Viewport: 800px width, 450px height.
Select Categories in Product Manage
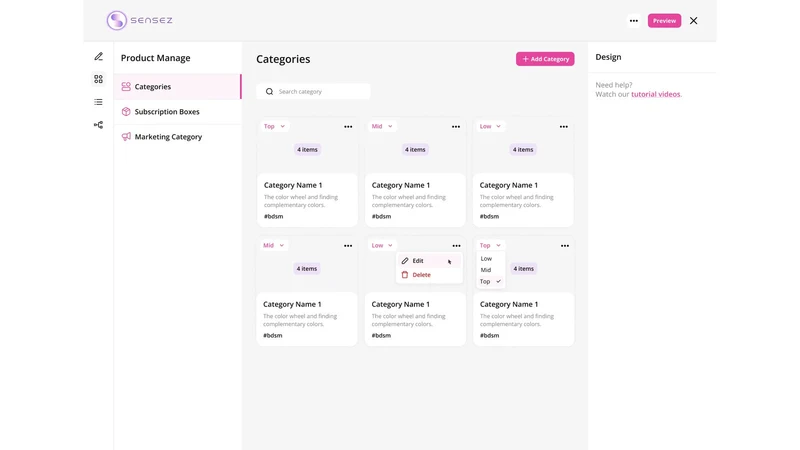[x=178, y=87]
